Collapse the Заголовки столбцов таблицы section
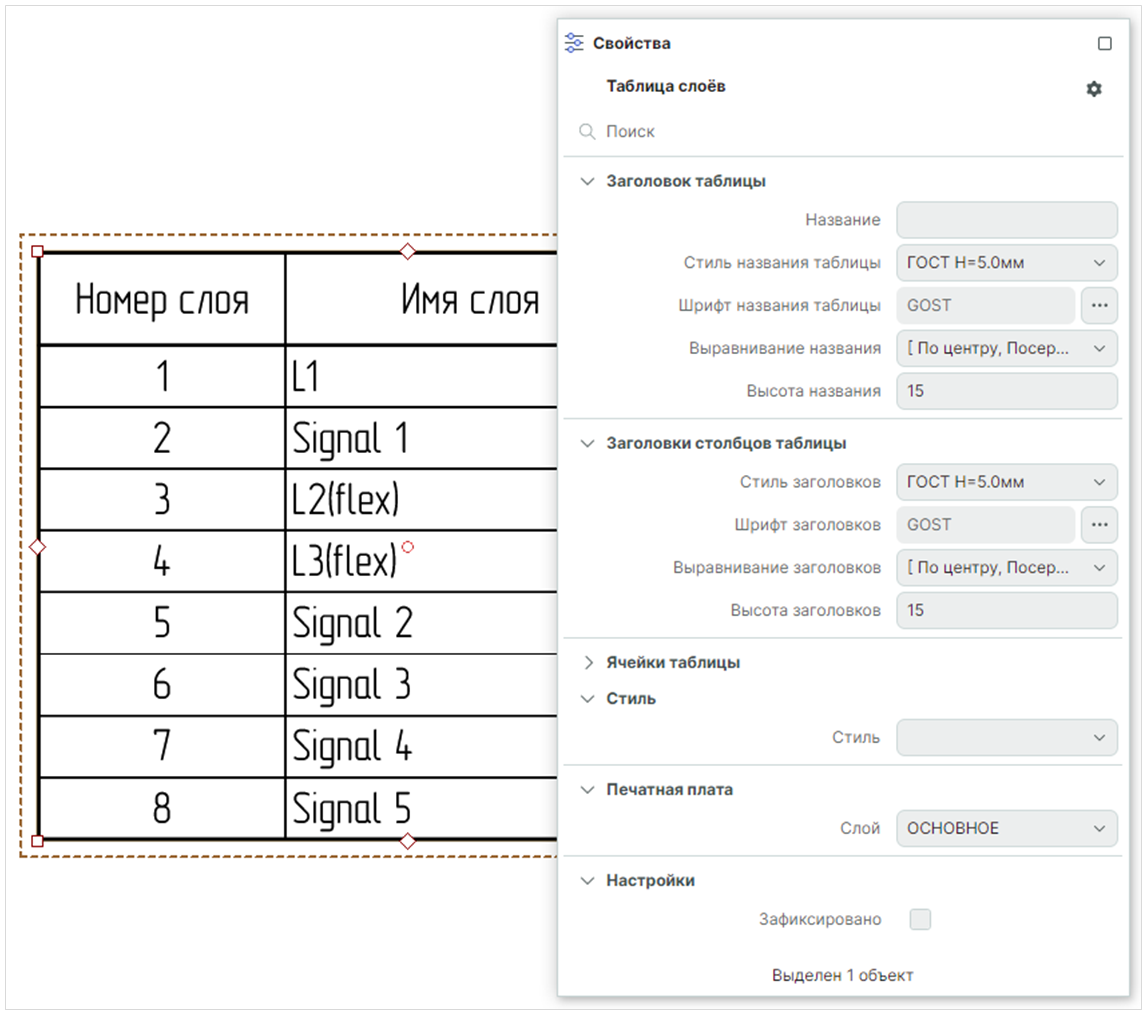 tap(588, 443)
